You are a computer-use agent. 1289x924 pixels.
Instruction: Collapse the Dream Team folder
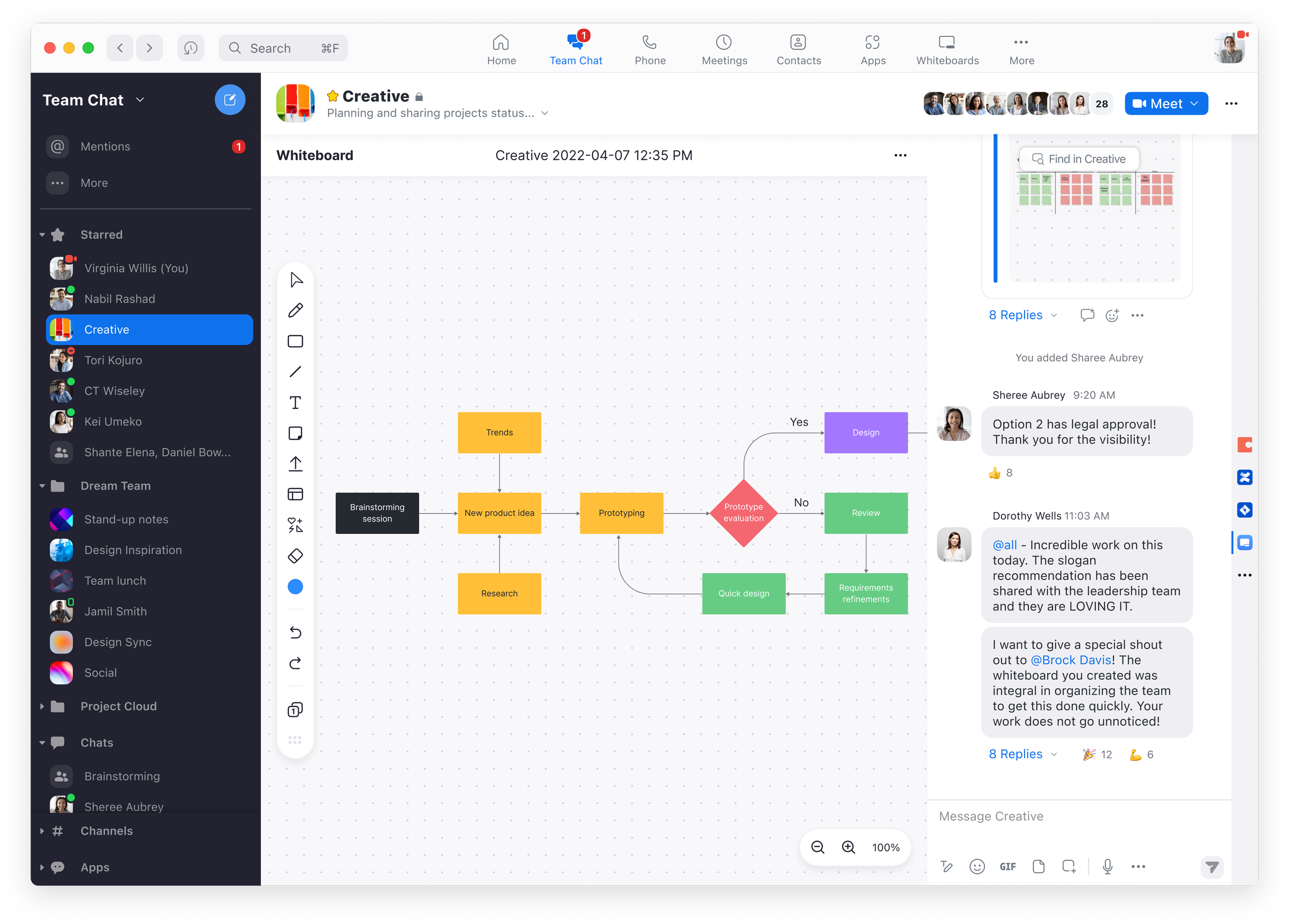(42, 486)
